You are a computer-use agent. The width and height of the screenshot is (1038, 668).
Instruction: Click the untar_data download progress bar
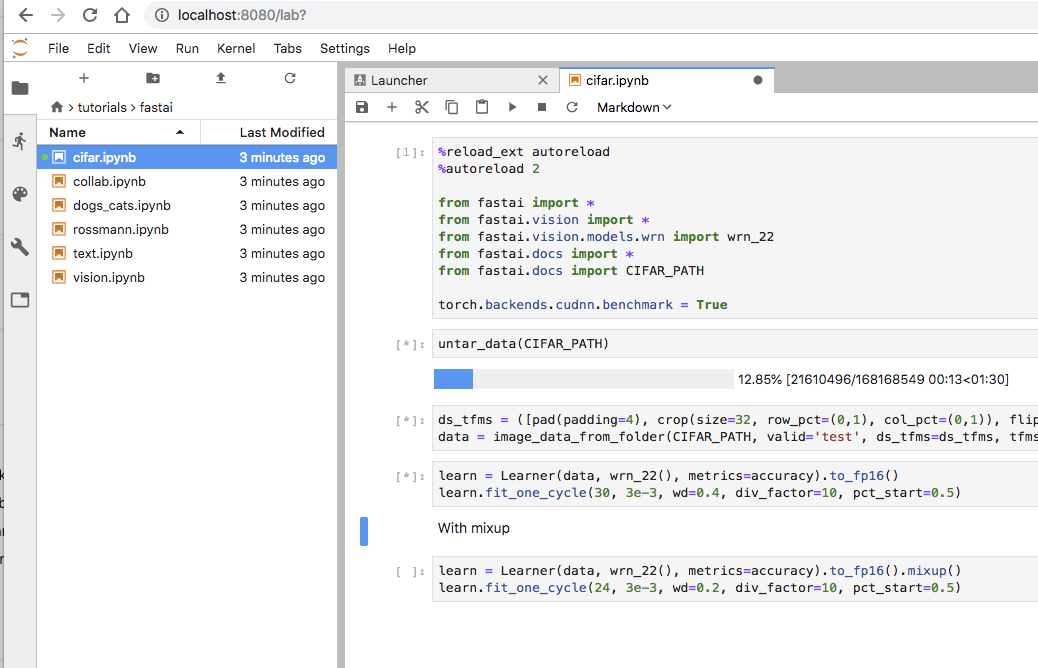(x=583, y=379)
